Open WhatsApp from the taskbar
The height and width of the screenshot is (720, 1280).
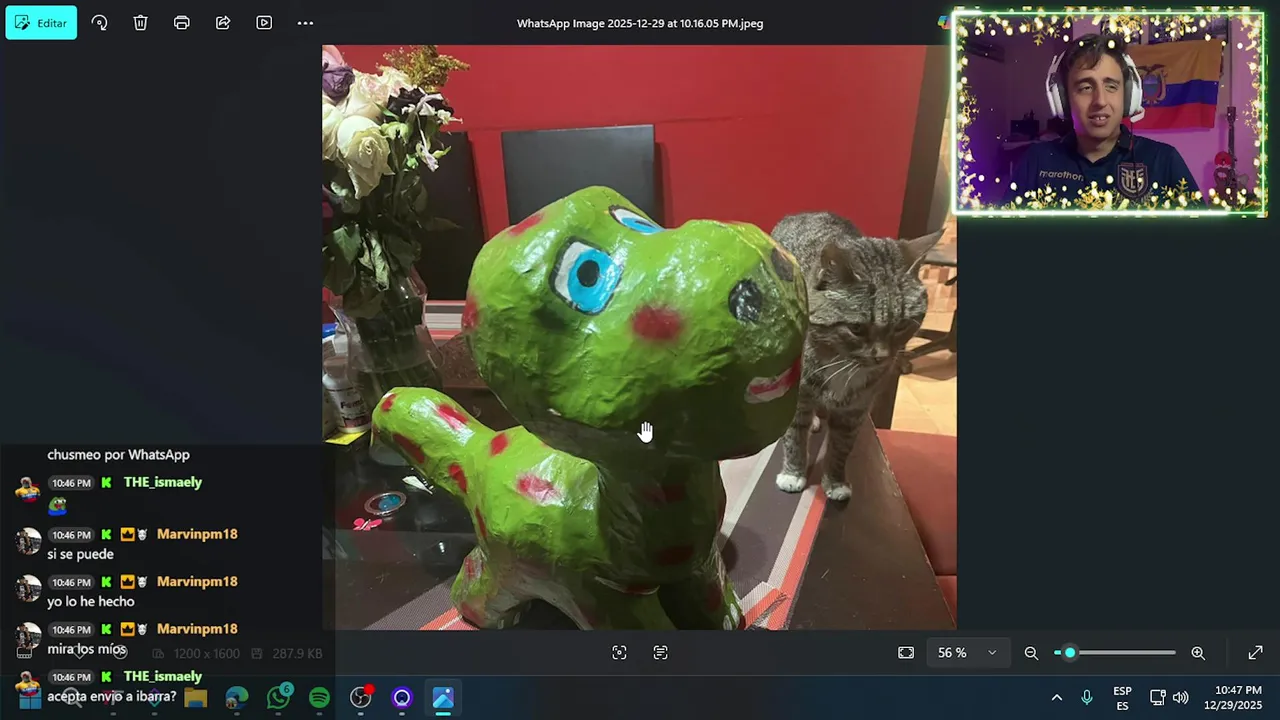coord(278,697)
